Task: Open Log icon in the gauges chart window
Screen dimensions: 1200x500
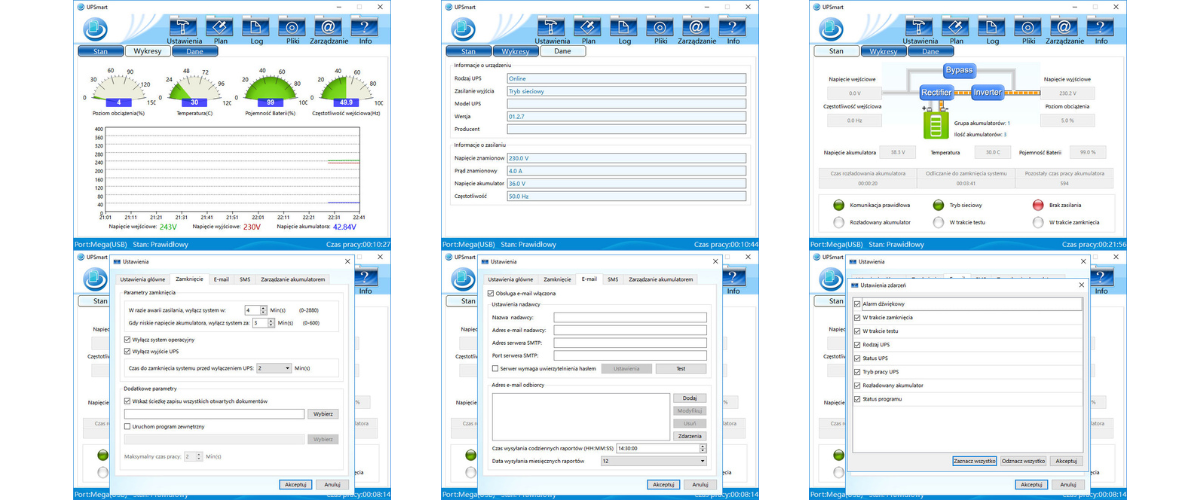Action: click(257, 28)
